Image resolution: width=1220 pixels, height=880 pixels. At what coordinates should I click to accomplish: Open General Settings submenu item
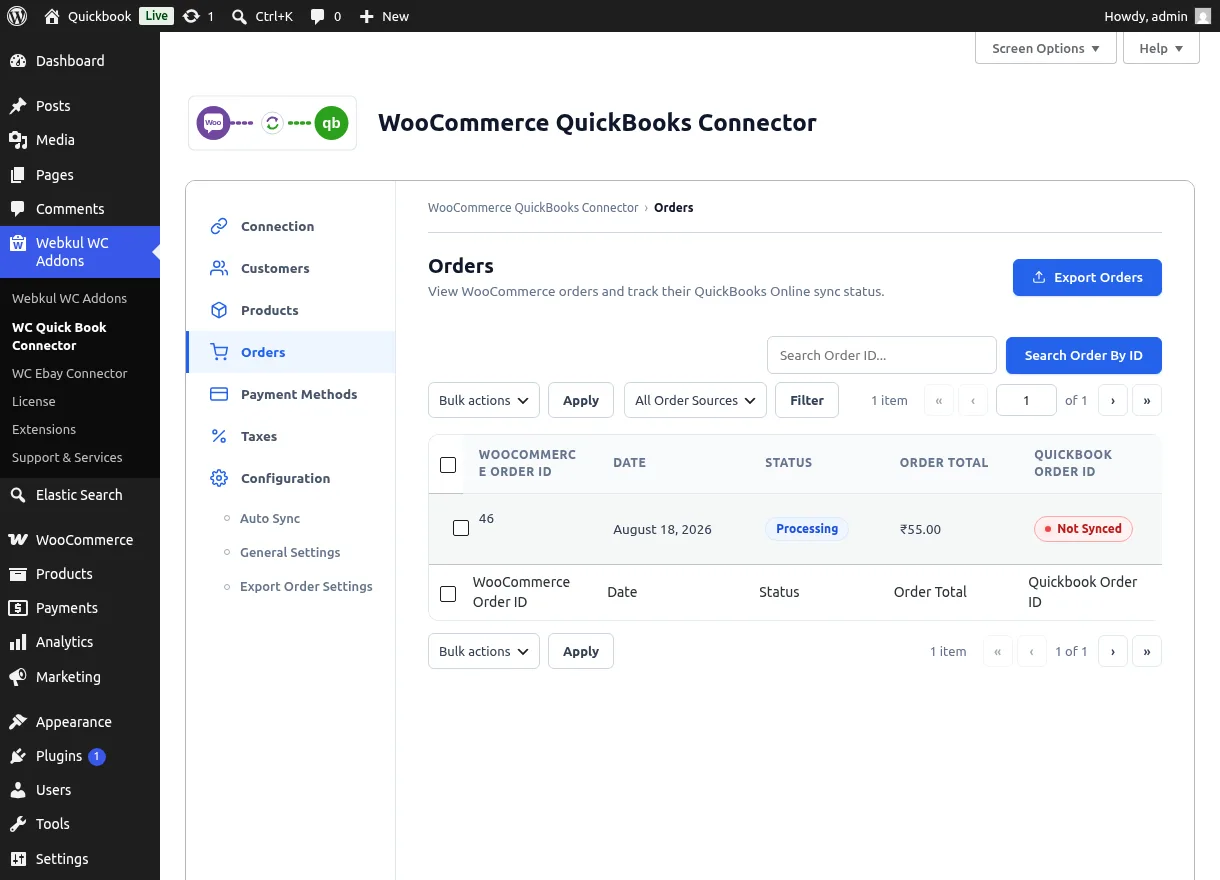point(290,552)
